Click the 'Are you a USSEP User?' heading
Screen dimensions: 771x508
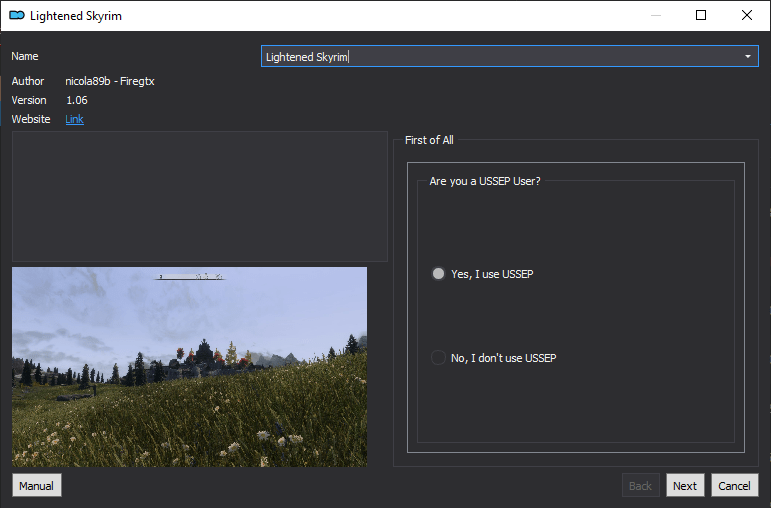tap(485, 181)
